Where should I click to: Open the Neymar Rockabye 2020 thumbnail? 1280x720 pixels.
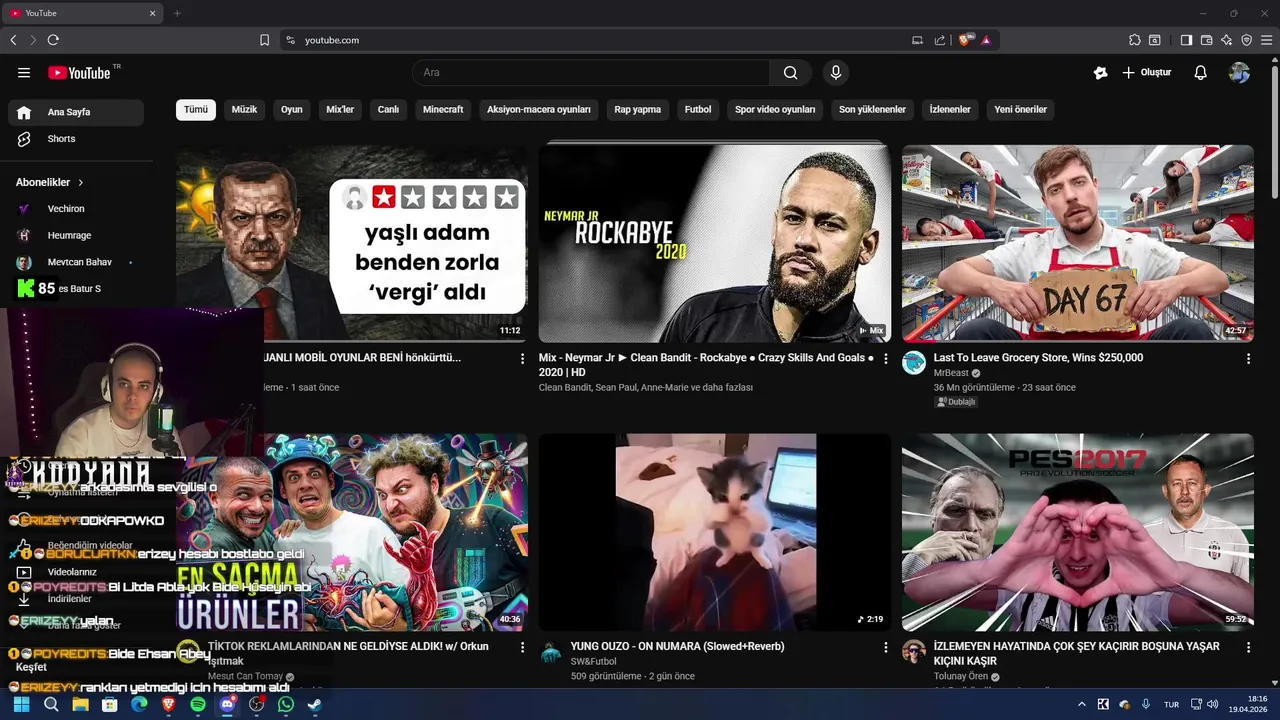pos(714,244)
